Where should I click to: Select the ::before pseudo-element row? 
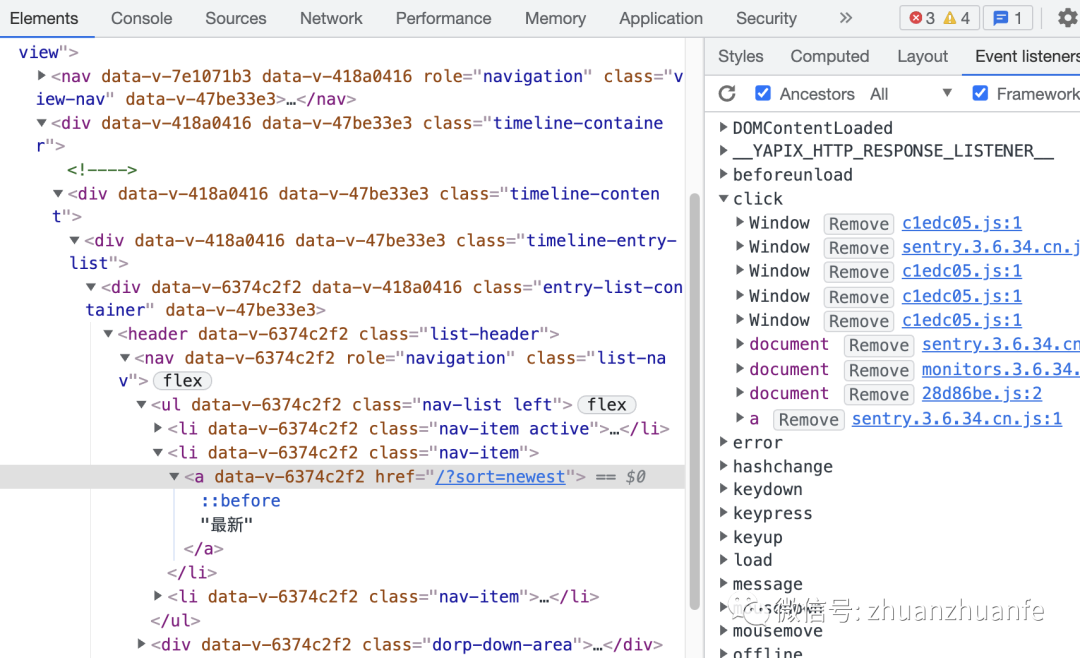[240, 500]
